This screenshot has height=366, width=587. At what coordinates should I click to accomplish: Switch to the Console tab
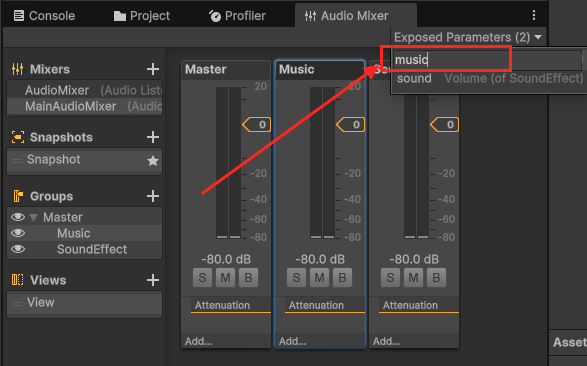pyautogui.click(x=44, y=16)
